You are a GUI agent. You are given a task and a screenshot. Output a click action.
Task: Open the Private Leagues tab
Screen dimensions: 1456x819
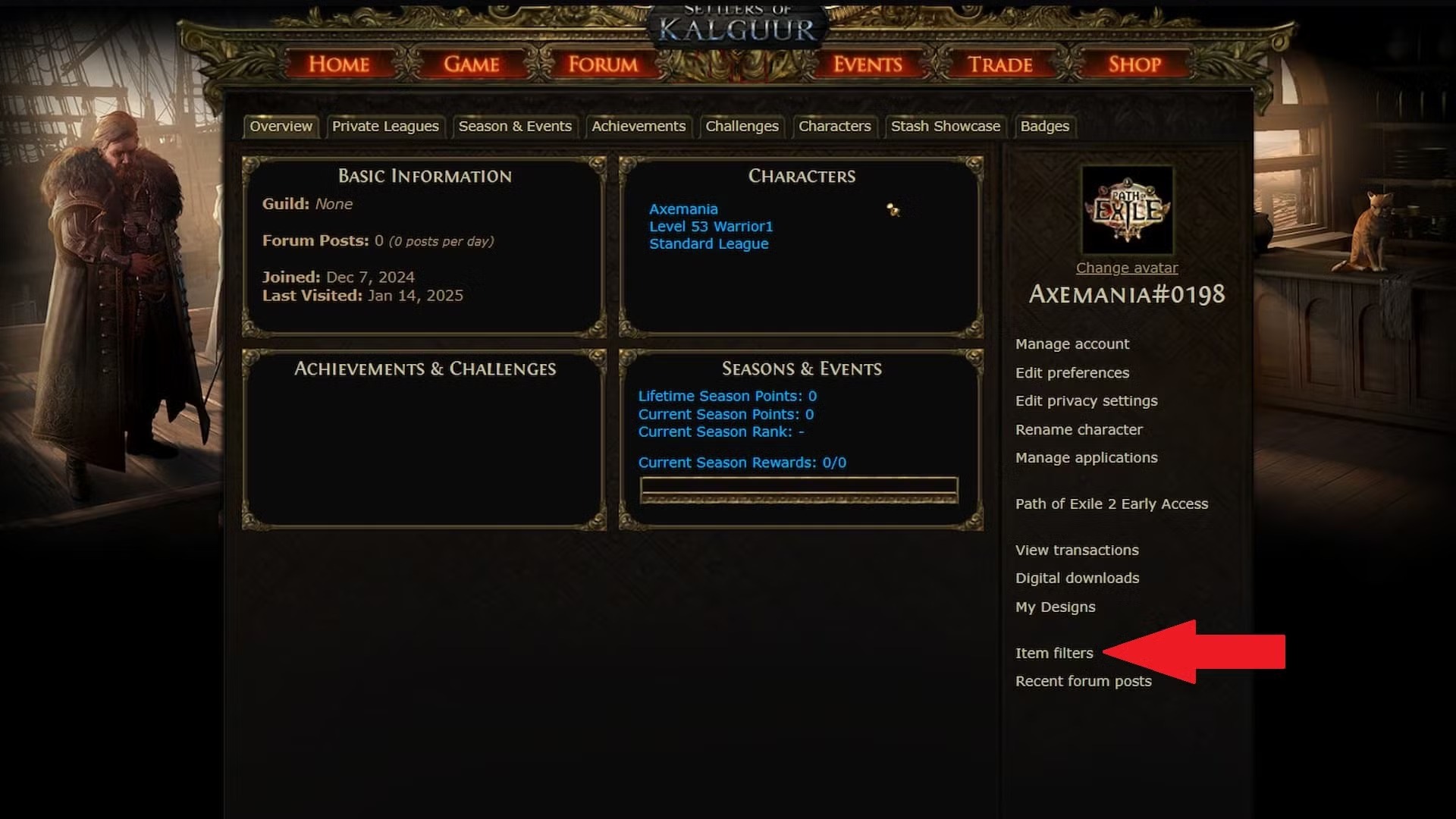385,126
